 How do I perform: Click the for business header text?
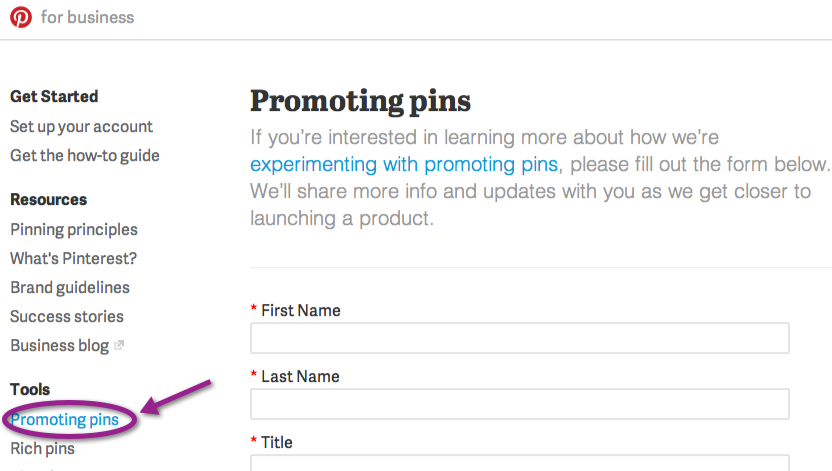tap(88, 18)
